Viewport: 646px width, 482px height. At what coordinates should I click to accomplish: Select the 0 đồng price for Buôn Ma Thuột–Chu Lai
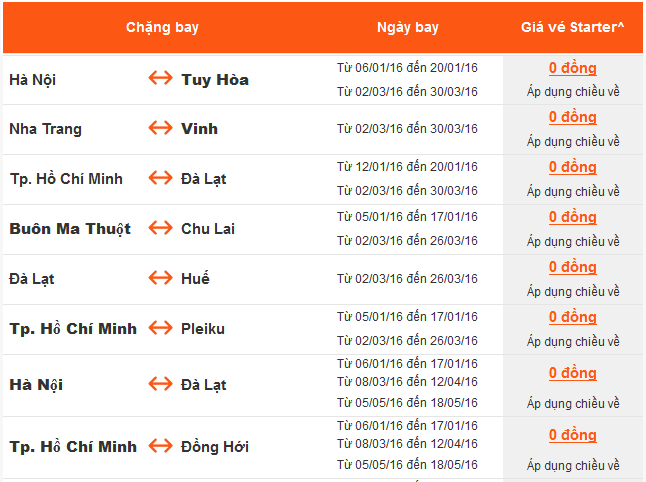point(573,217)
